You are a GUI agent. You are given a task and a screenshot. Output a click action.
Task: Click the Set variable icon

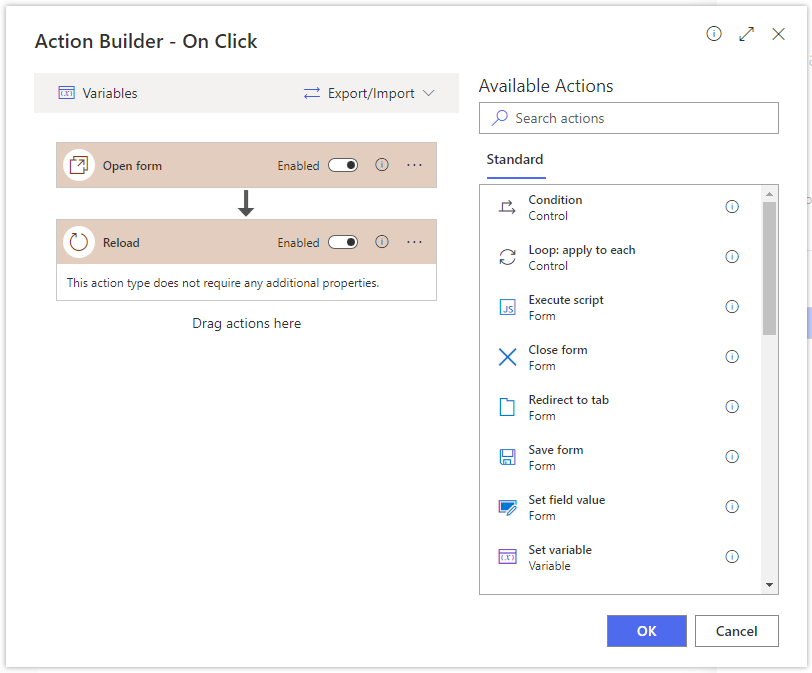click(507, 557)
